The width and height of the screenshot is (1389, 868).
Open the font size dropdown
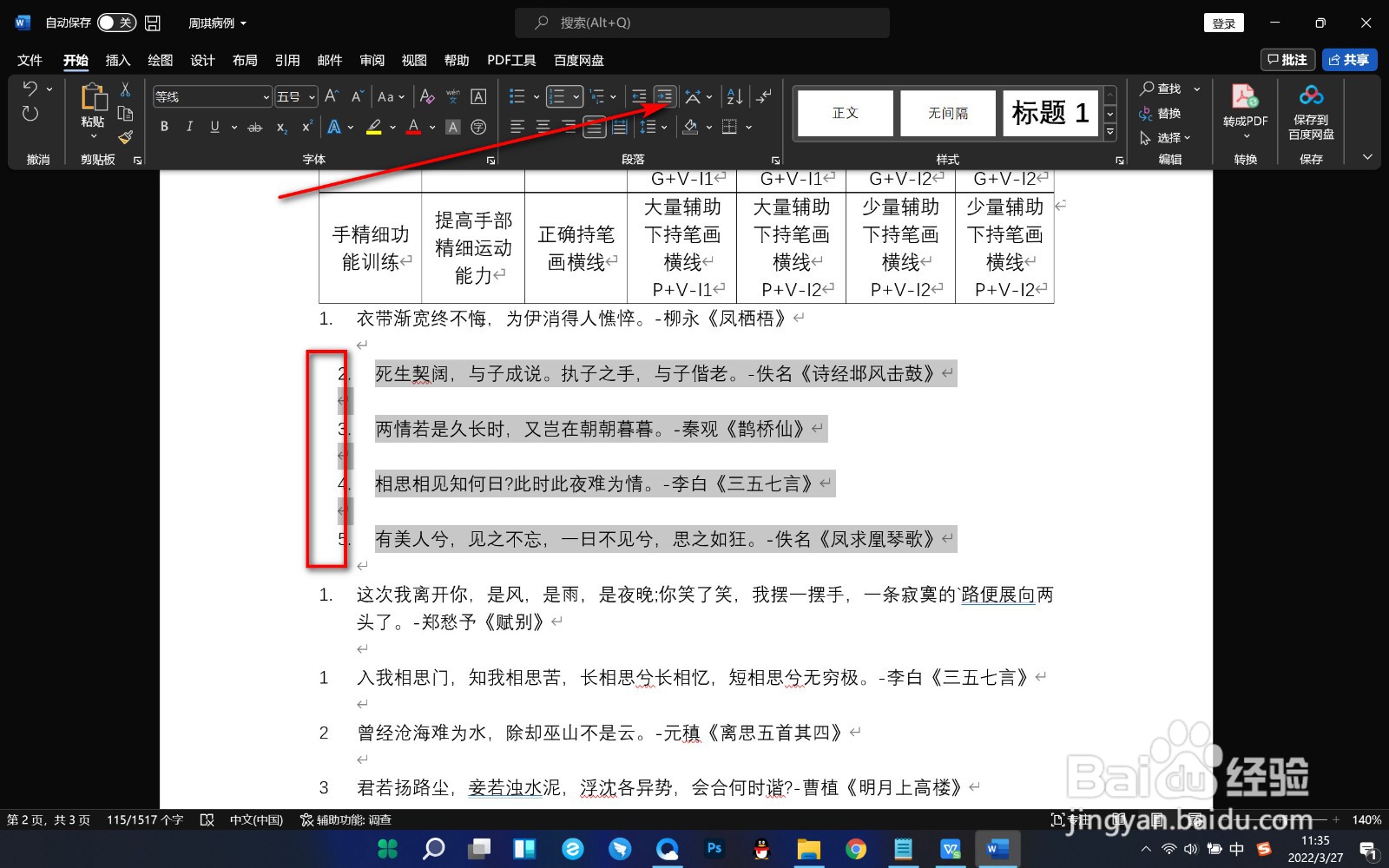point(312,97)
